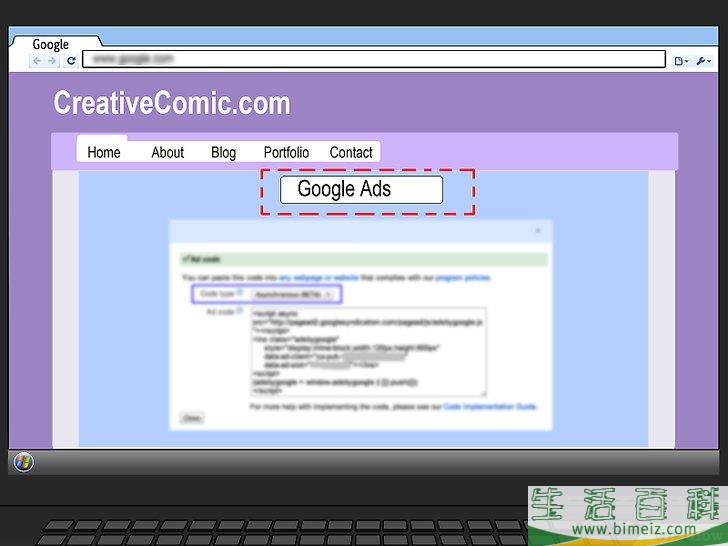The width and height of the screenshot is (728, 546).
Task: Open the page menu icon
Action: click(x=681, y=61)
